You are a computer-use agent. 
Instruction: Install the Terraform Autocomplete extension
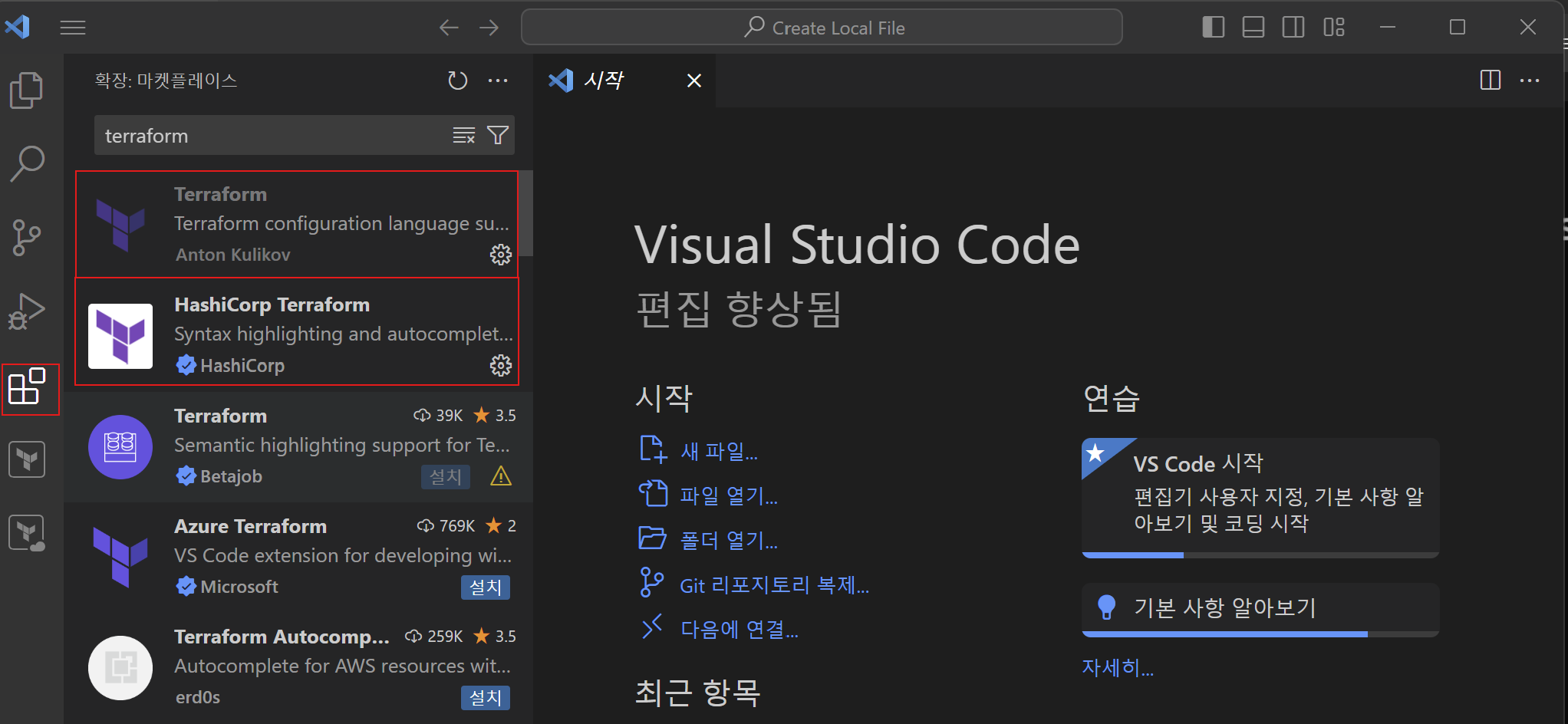point(486,698)
